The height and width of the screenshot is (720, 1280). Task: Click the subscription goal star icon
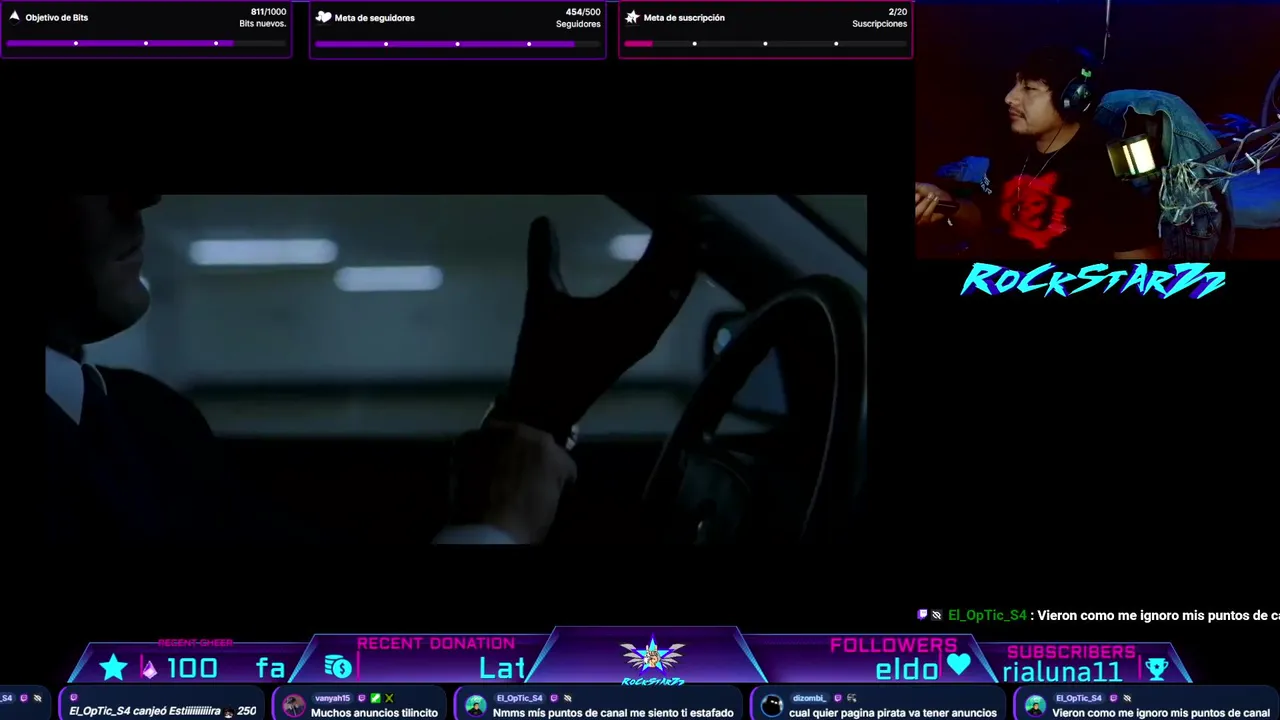632,17
